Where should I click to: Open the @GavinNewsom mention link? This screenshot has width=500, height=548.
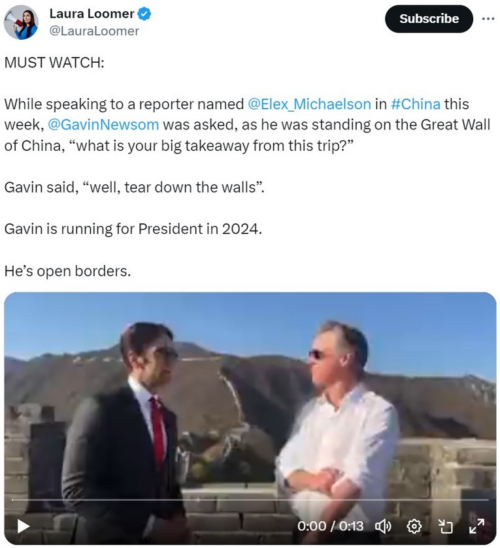point(103,125)
